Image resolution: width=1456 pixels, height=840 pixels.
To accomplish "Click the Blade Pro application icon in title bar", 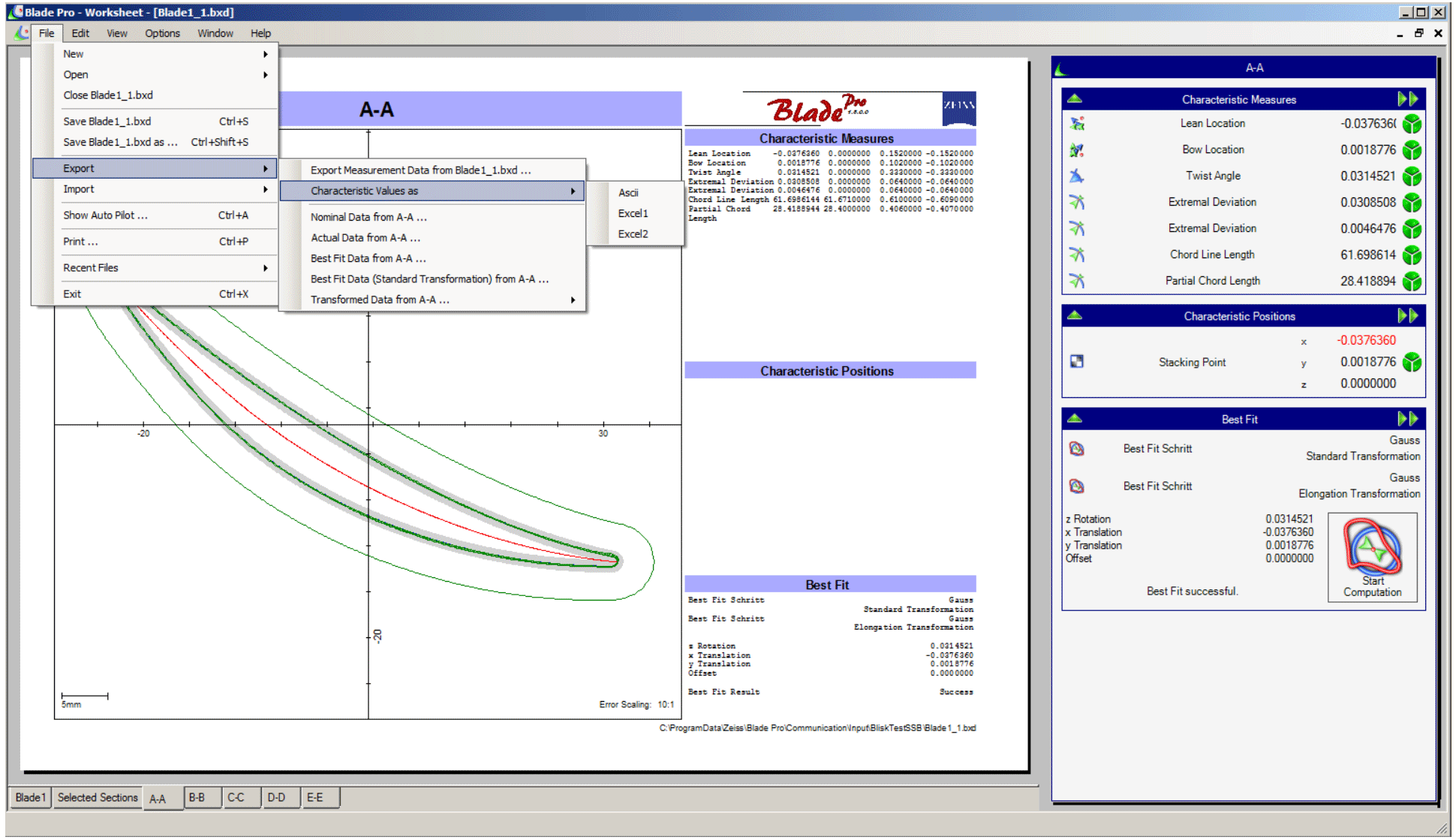I will (x=16, y=12).
